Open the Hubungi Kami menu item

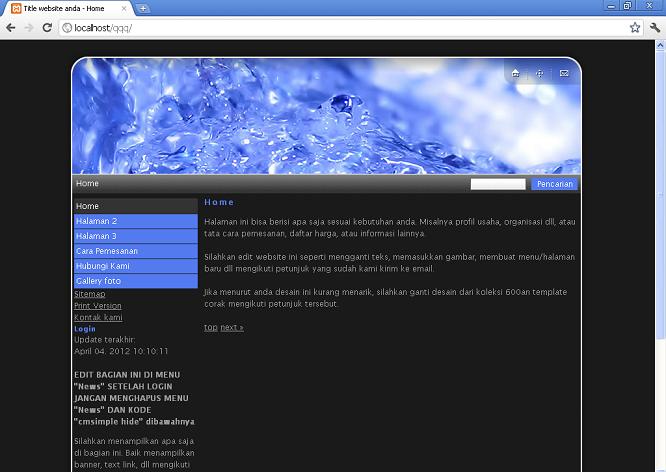(x=135, y=266)
